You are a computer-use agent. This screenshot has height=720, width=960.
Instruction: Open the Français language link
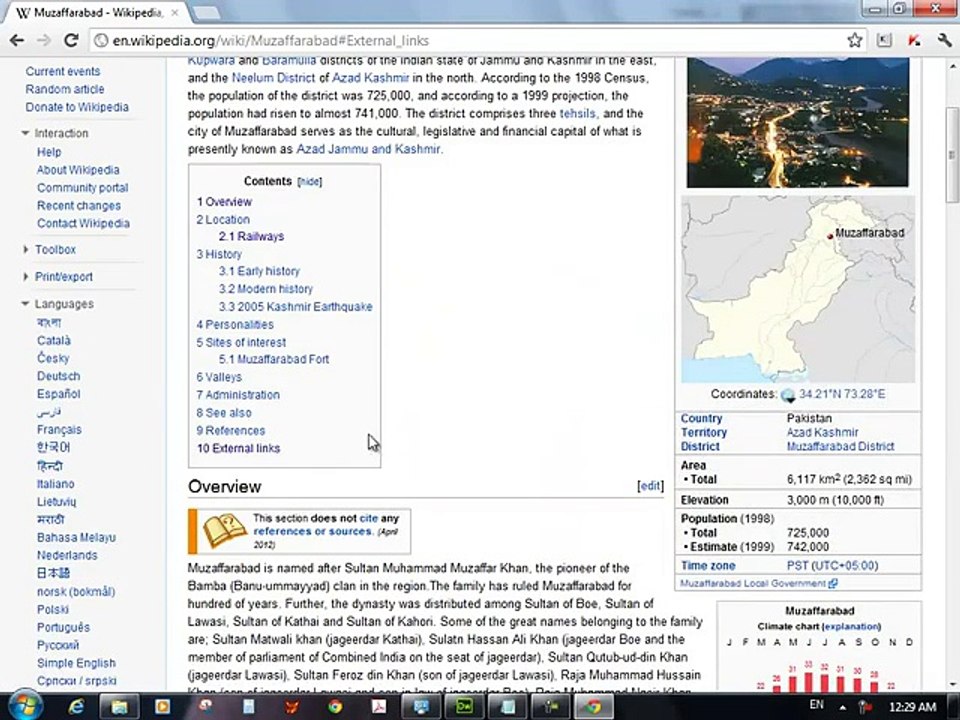click(x=59, y=429)
